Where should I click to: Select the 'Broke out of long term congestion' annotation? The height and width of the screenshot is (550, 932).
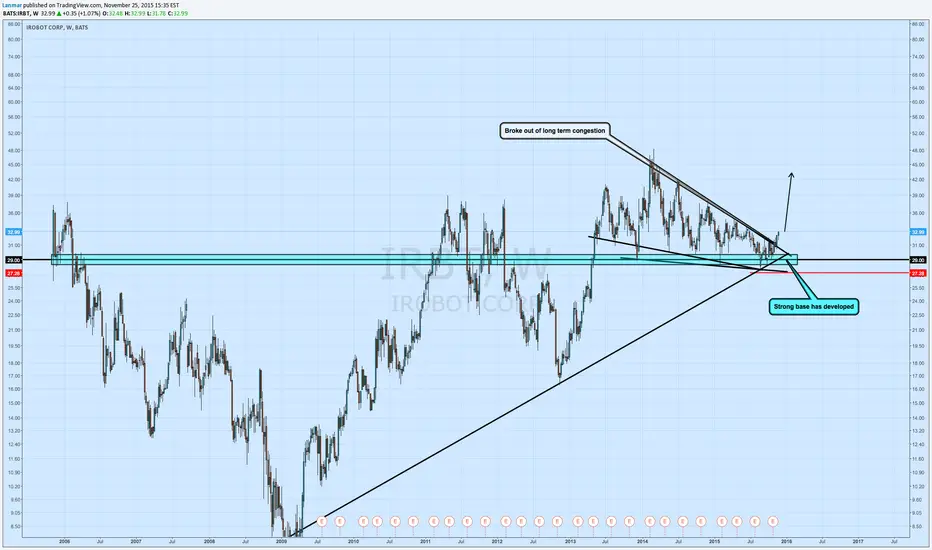pyautogui.click(x=555, y=131)
